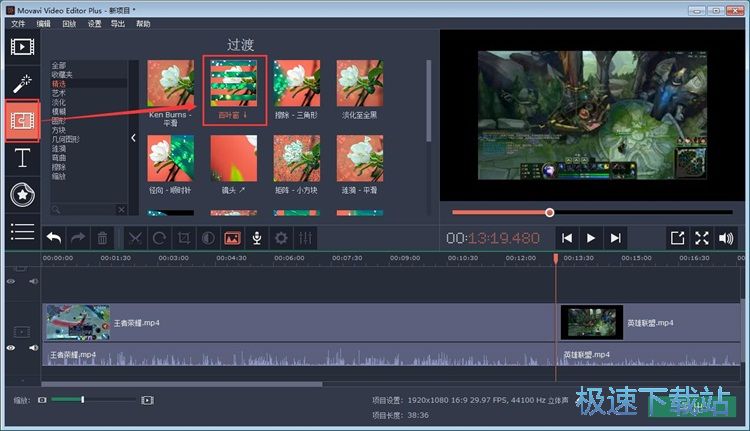The height and width of the screenshot is (431, 750).
Task: Click the preview playback progress slider handle
Action: click(x=549, y=212)
